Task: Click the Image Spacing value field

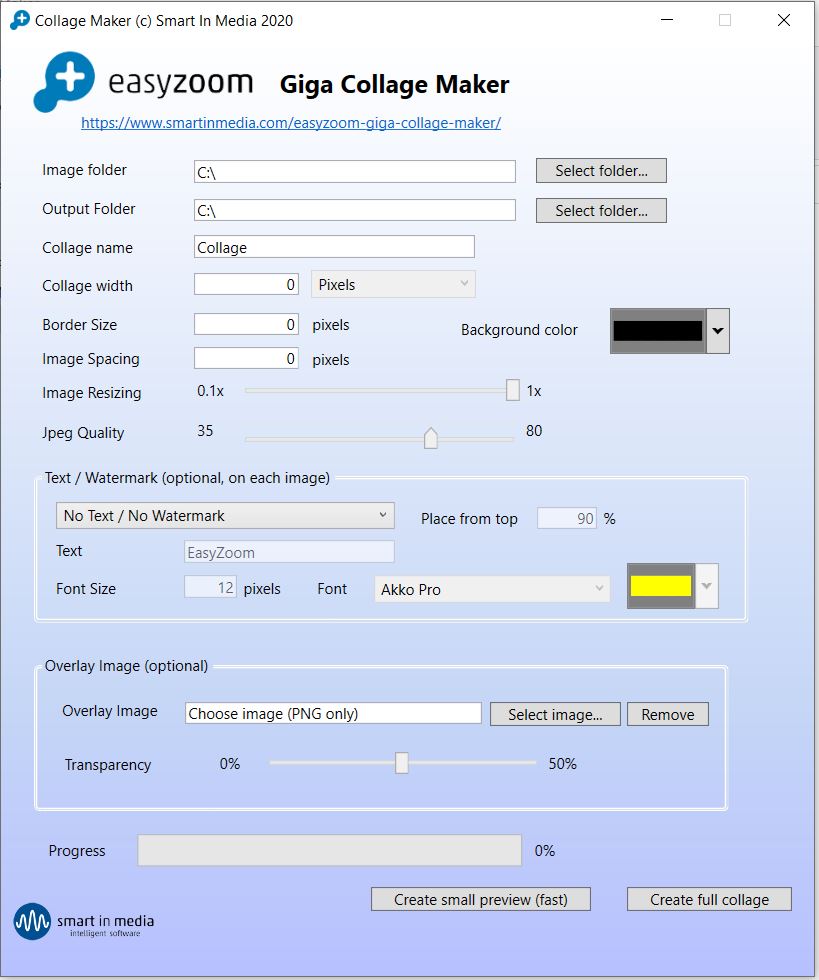Action: pyautogui.click(x=246, y=358)
